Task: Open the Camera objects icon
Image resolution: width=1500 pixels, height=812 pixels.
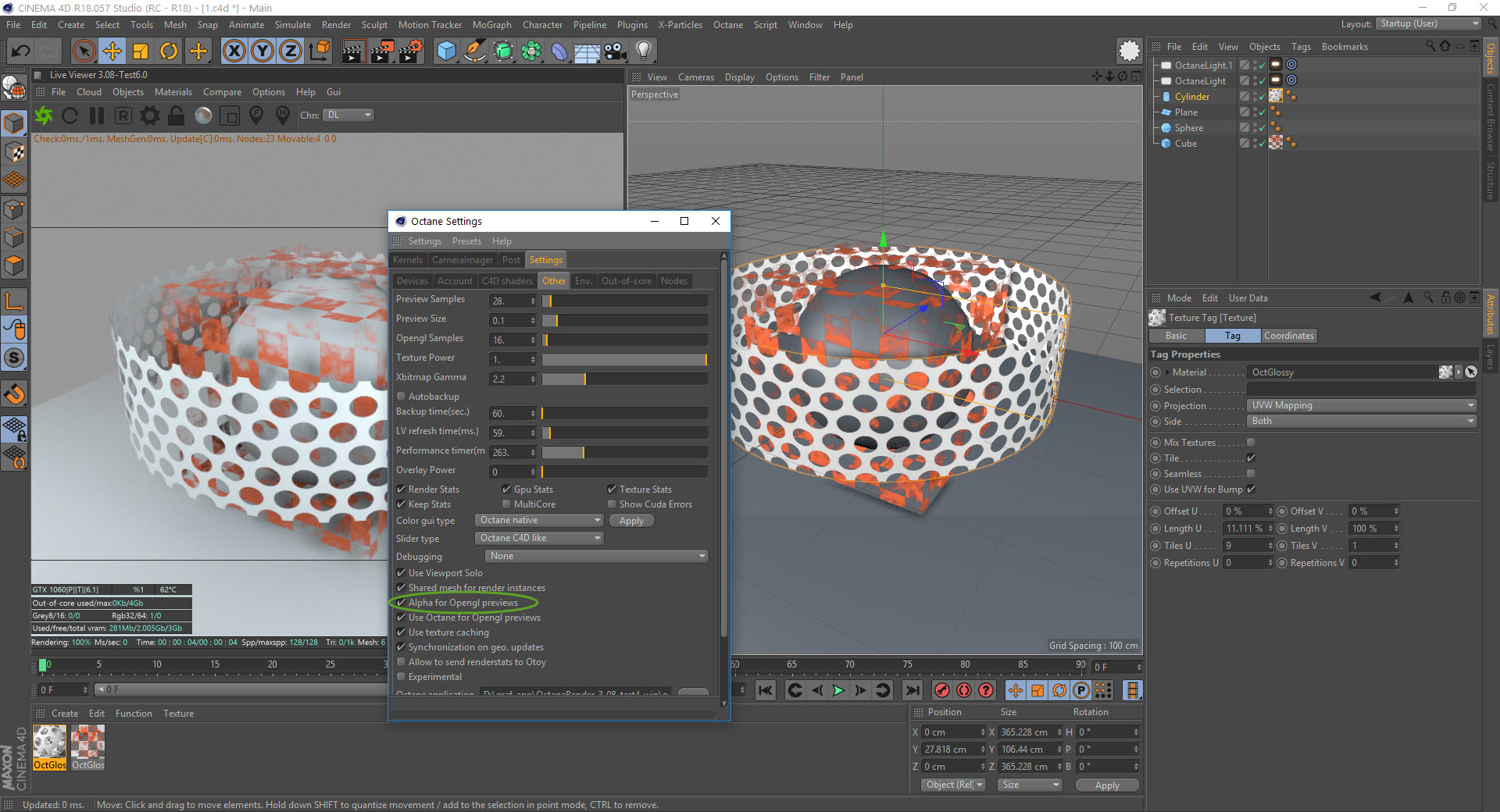Action: pos(616,52)
